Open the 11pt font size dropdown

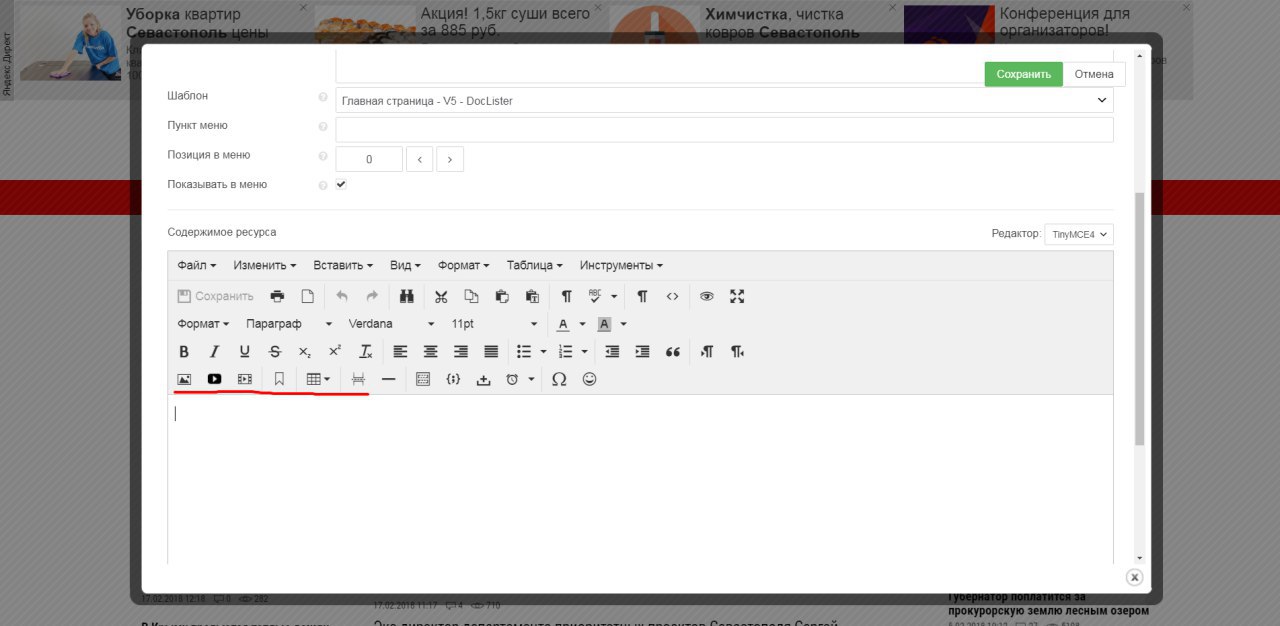494,324
